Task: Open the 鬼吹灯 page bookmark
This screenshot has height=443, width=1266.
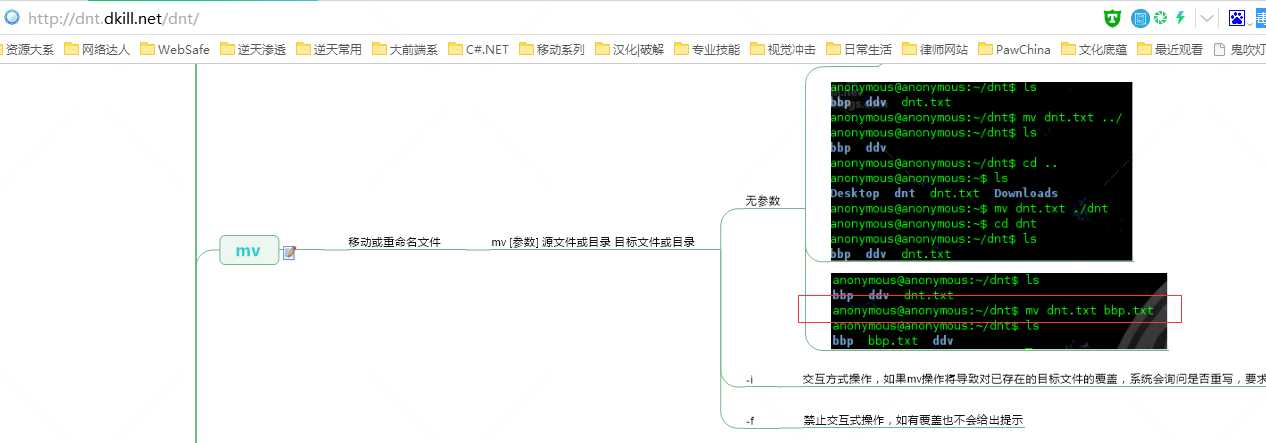Action: coord(1239,49)
